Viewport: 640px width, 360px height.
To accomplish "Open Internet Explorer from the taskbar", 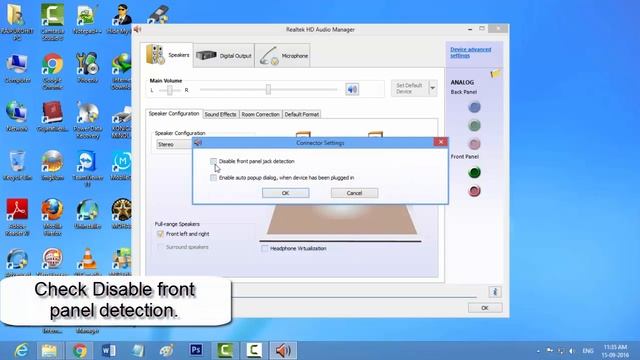I will click(21, 350).
